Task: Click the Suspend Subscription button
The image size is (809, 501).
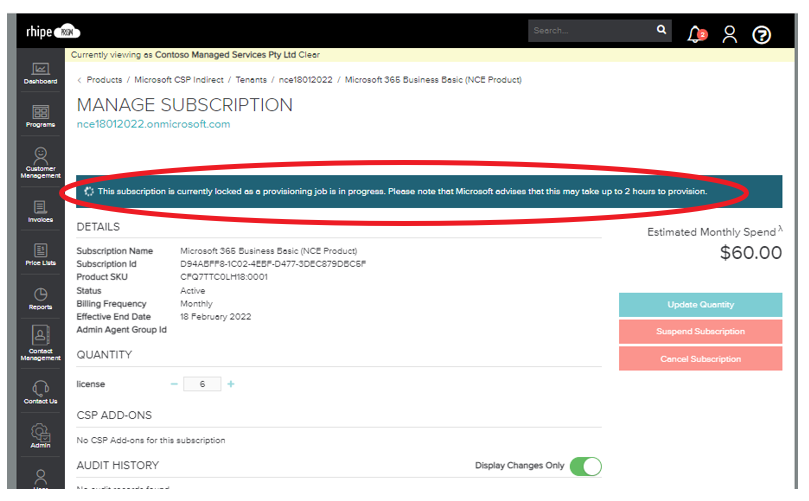Action: point(700,332)
